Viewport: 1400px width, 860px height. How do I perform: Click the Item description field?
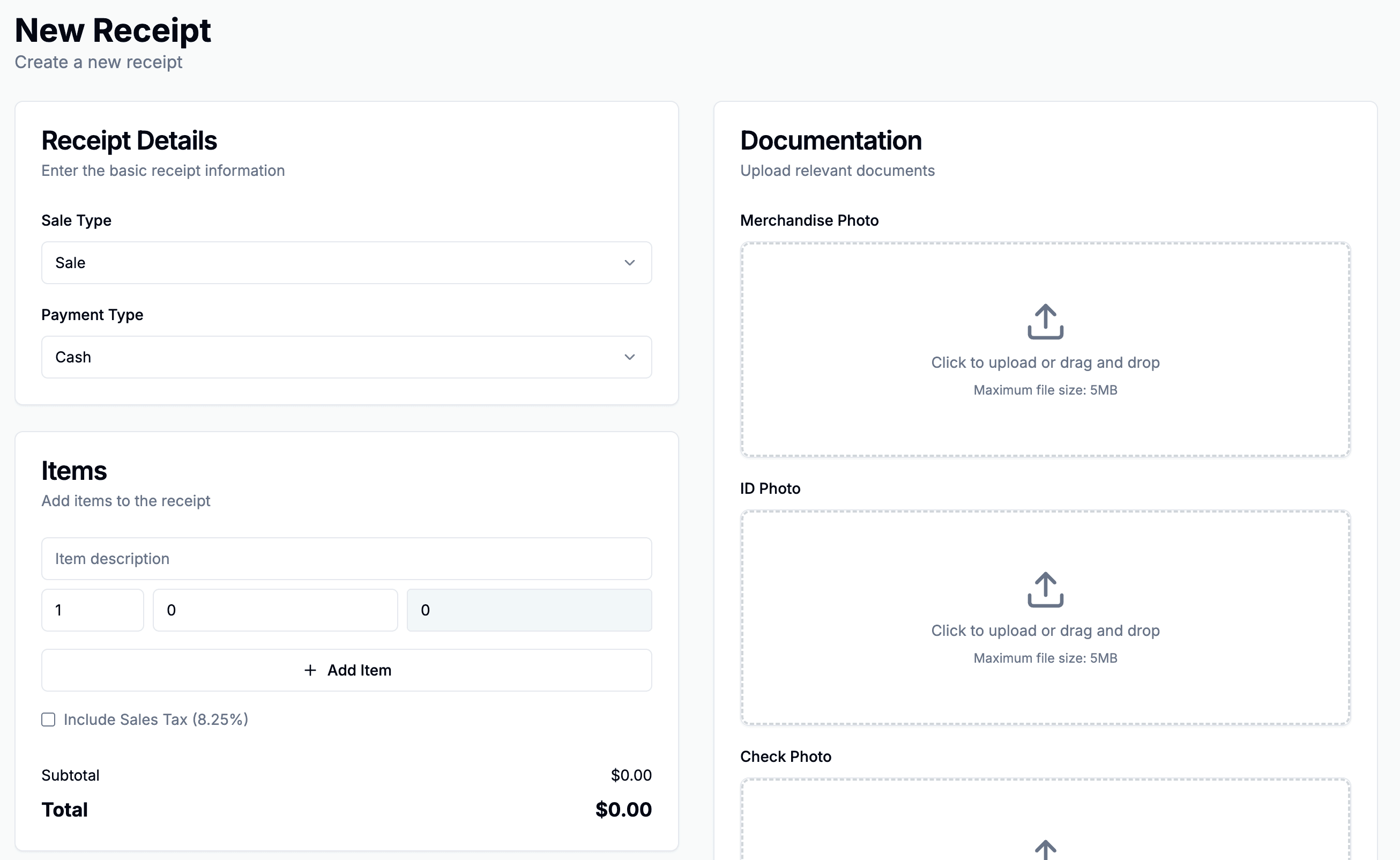click(346, 559)
